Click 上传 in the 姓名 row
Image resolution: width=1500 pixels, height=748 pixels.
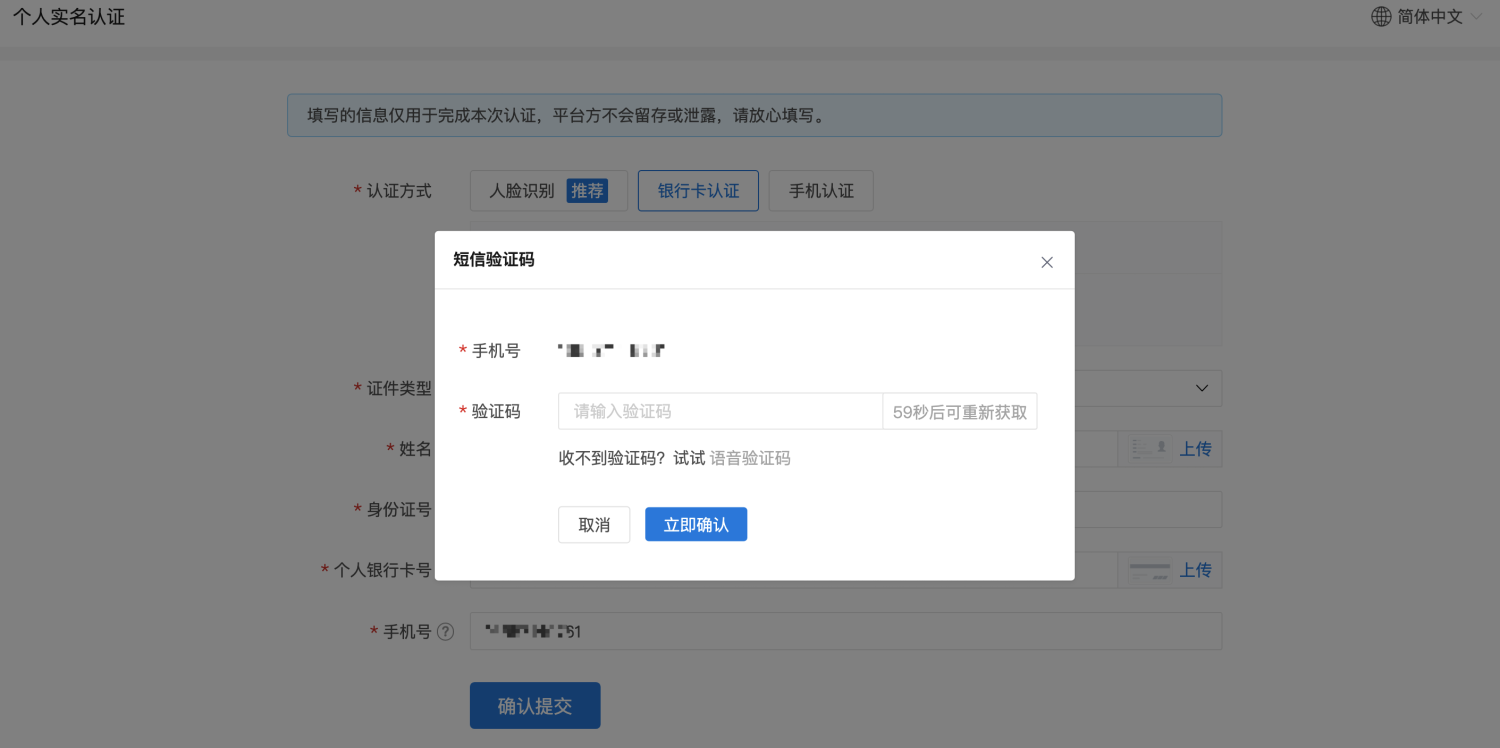1195,449
